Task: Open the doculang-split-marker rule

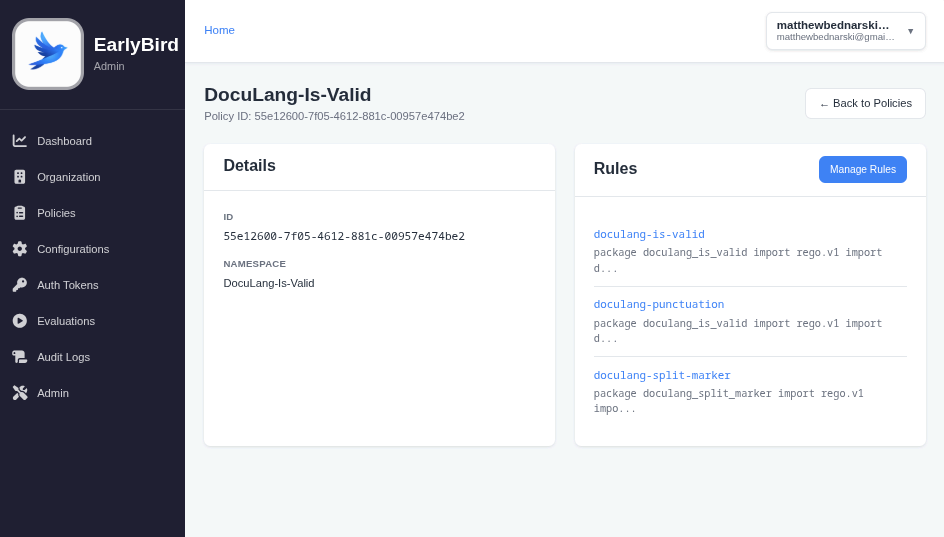Action: point(662,376)
